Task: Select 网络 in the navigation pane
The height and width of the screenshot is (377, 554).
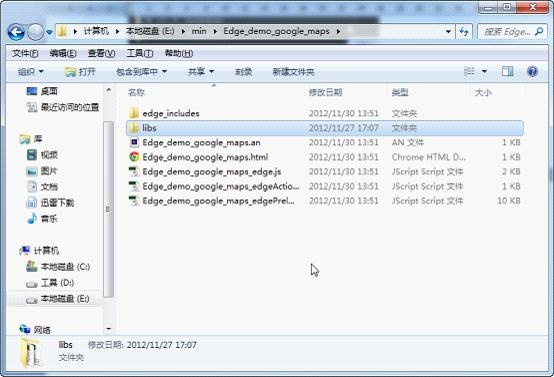Action: click(42, 330)
